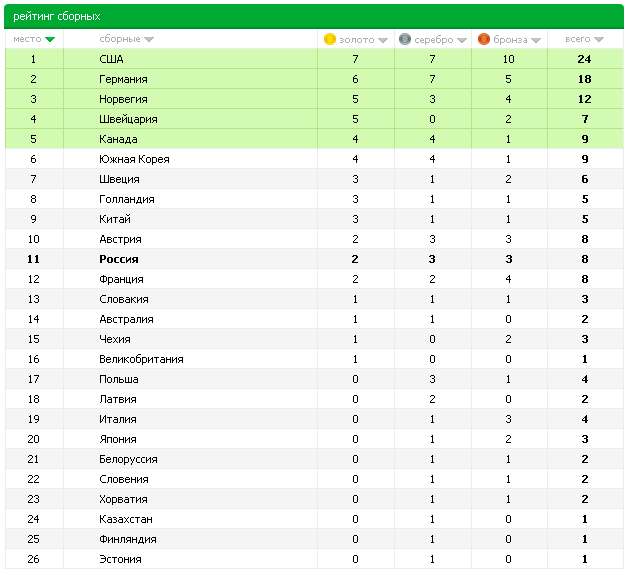This screenshot has width=630, height=575.
Task: Click the Норвегия team name
Action: click(123, 99)
